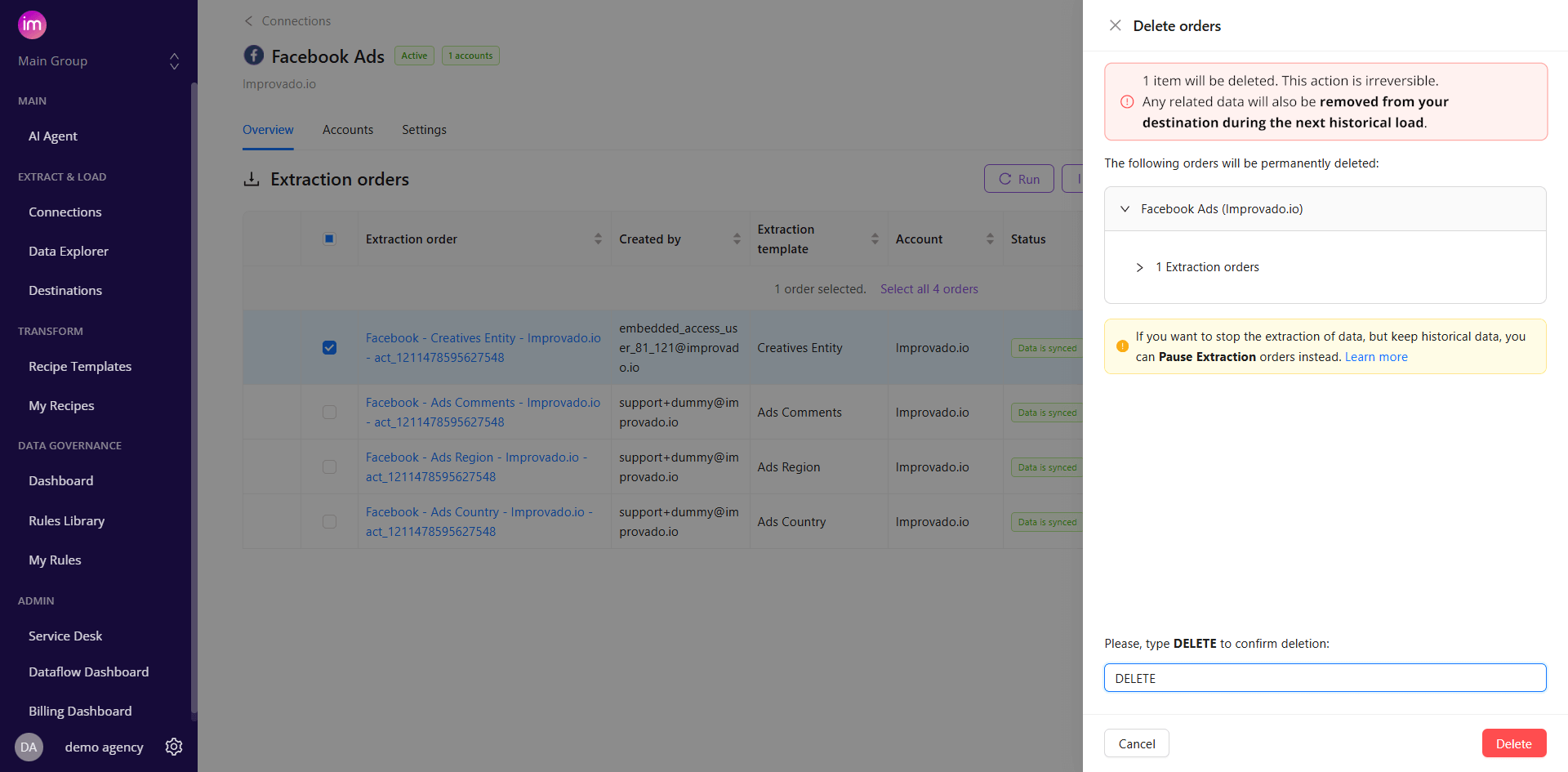Open Billing Dashboard
Screen dimensions: 1568x772
(x=80, y=712)
